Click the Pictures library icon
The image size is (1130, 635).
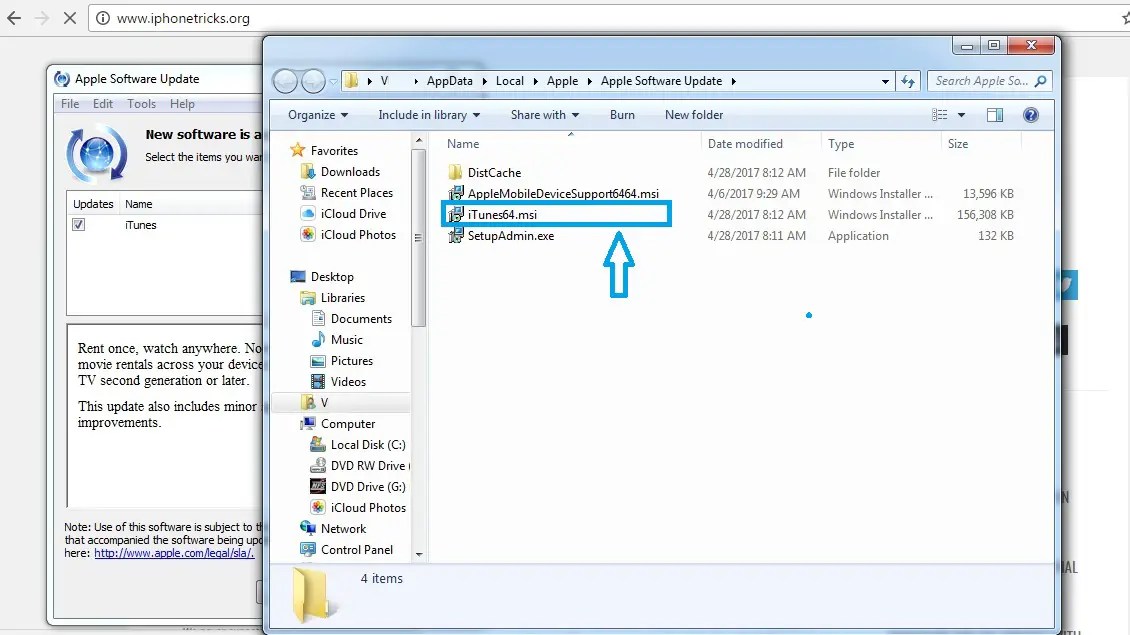pos(318,360)
